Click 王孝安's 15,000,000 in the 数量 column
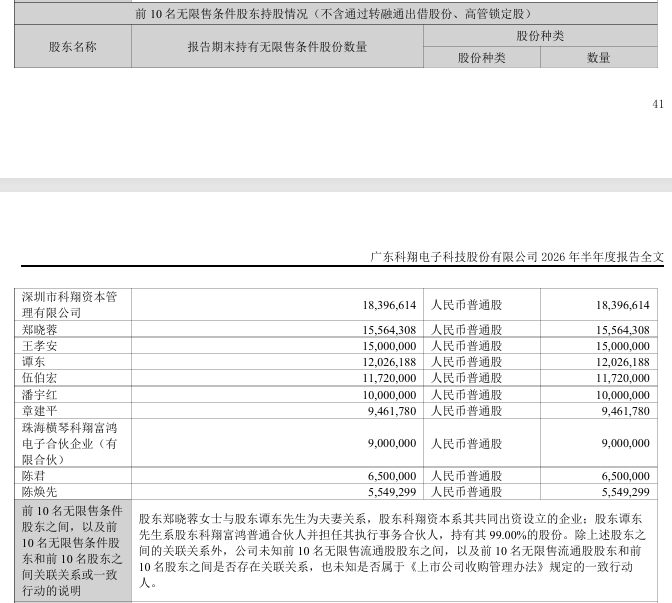 click(623, 346)
